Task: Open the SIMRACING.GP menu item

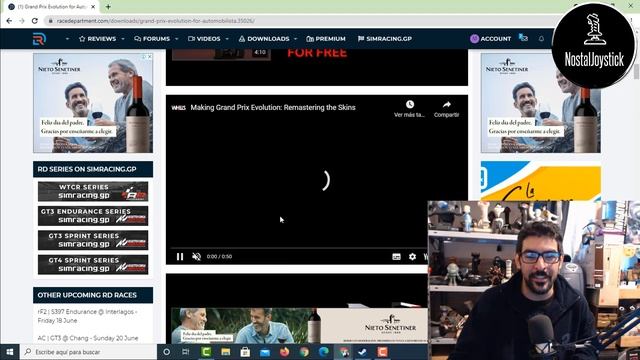Action: pos(384,39)
